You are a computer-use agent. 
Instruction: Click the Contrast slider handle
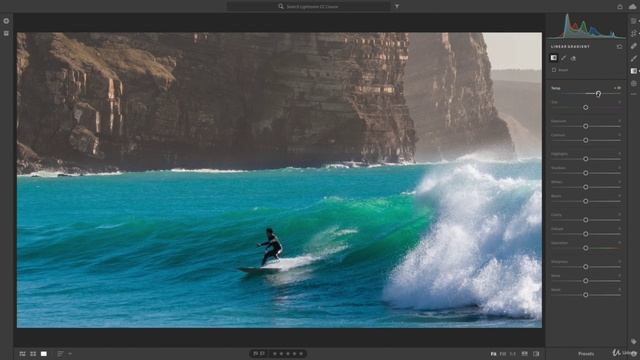click(x=586, y=140)
